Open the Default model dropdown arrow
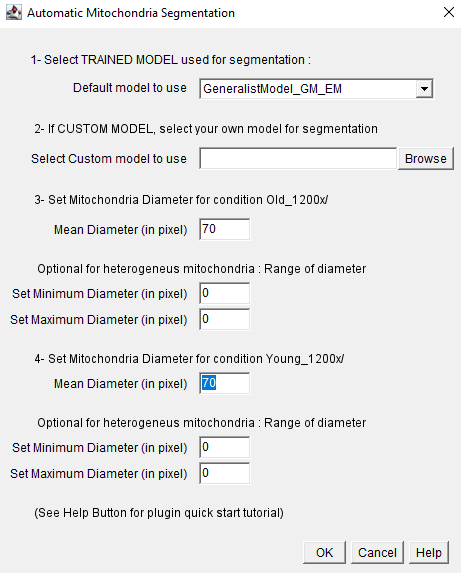 424,89
